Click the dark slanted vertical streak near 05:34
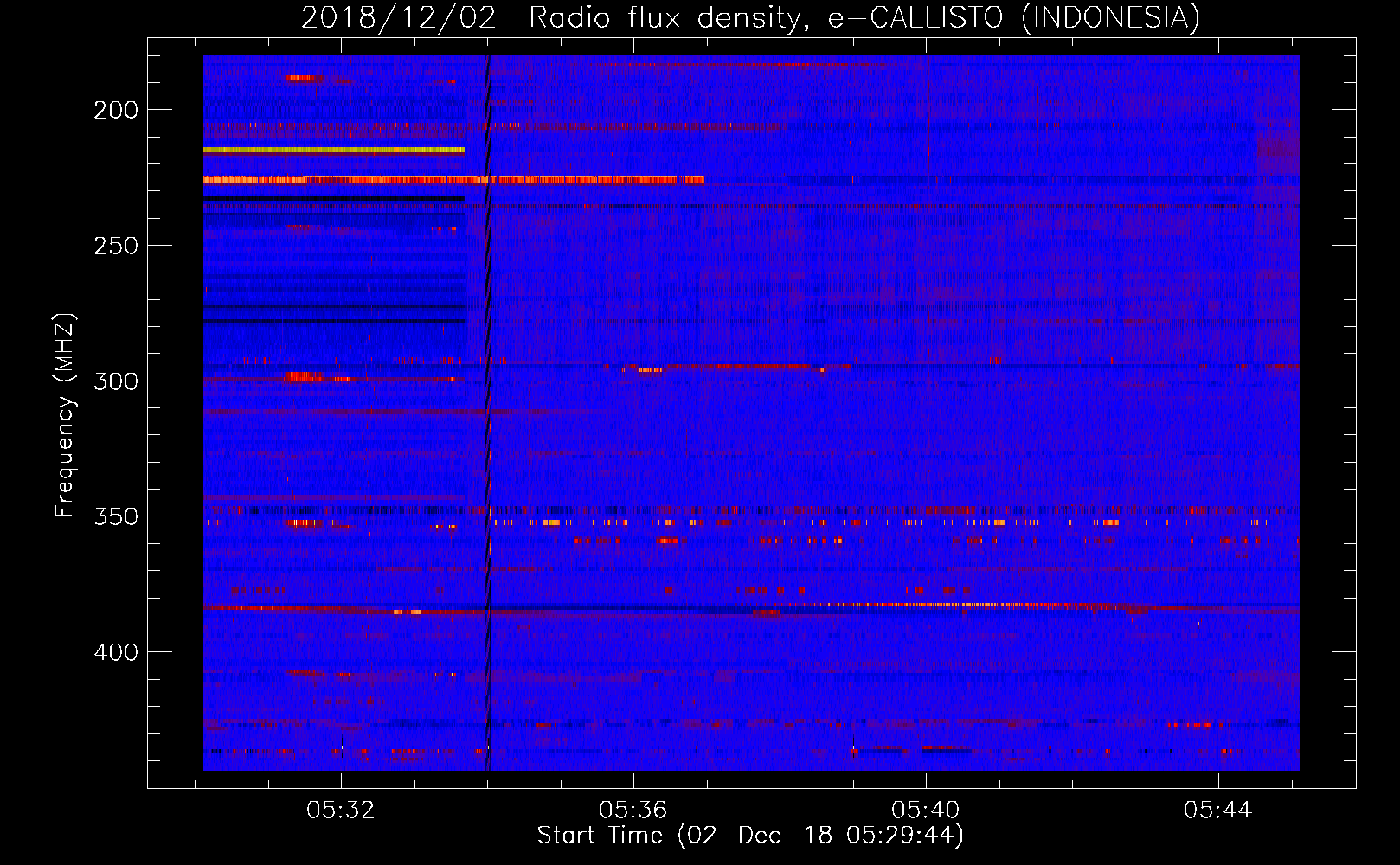1400x865 pixels. pyautogui.click(x=487, y=413)
